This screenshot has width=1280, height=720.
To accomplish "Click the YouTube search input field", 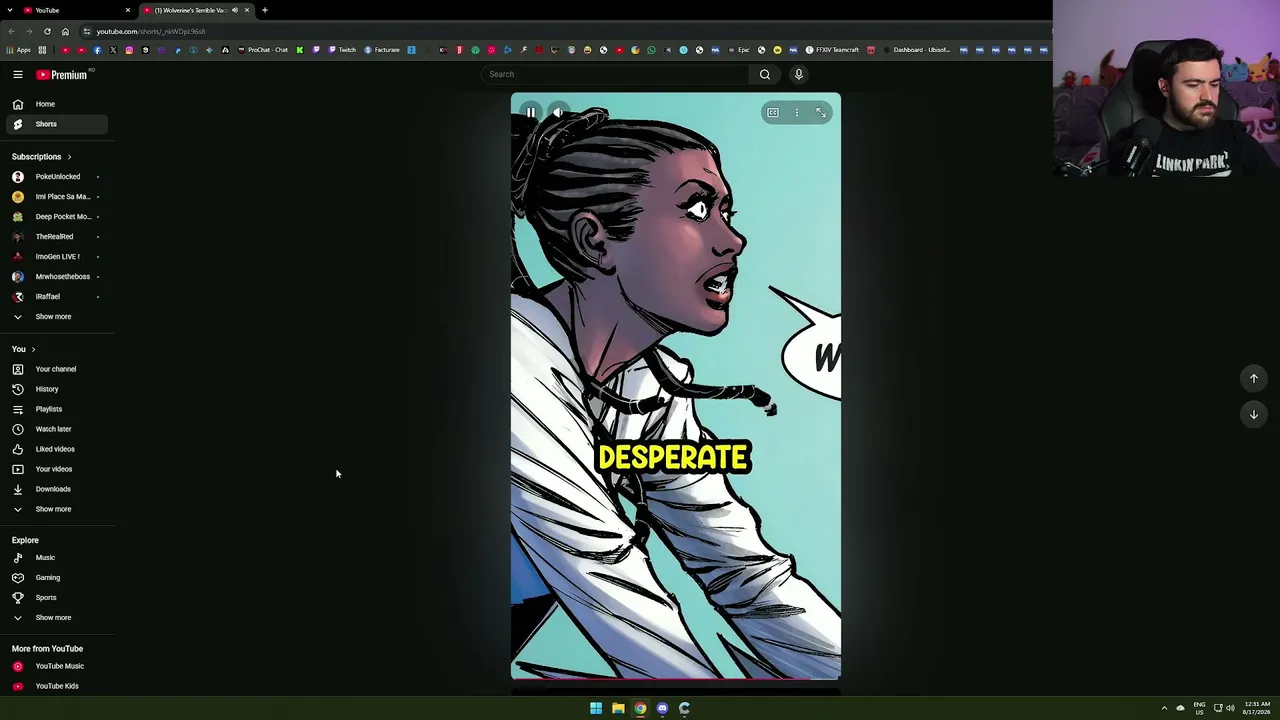I will point(615,74).
